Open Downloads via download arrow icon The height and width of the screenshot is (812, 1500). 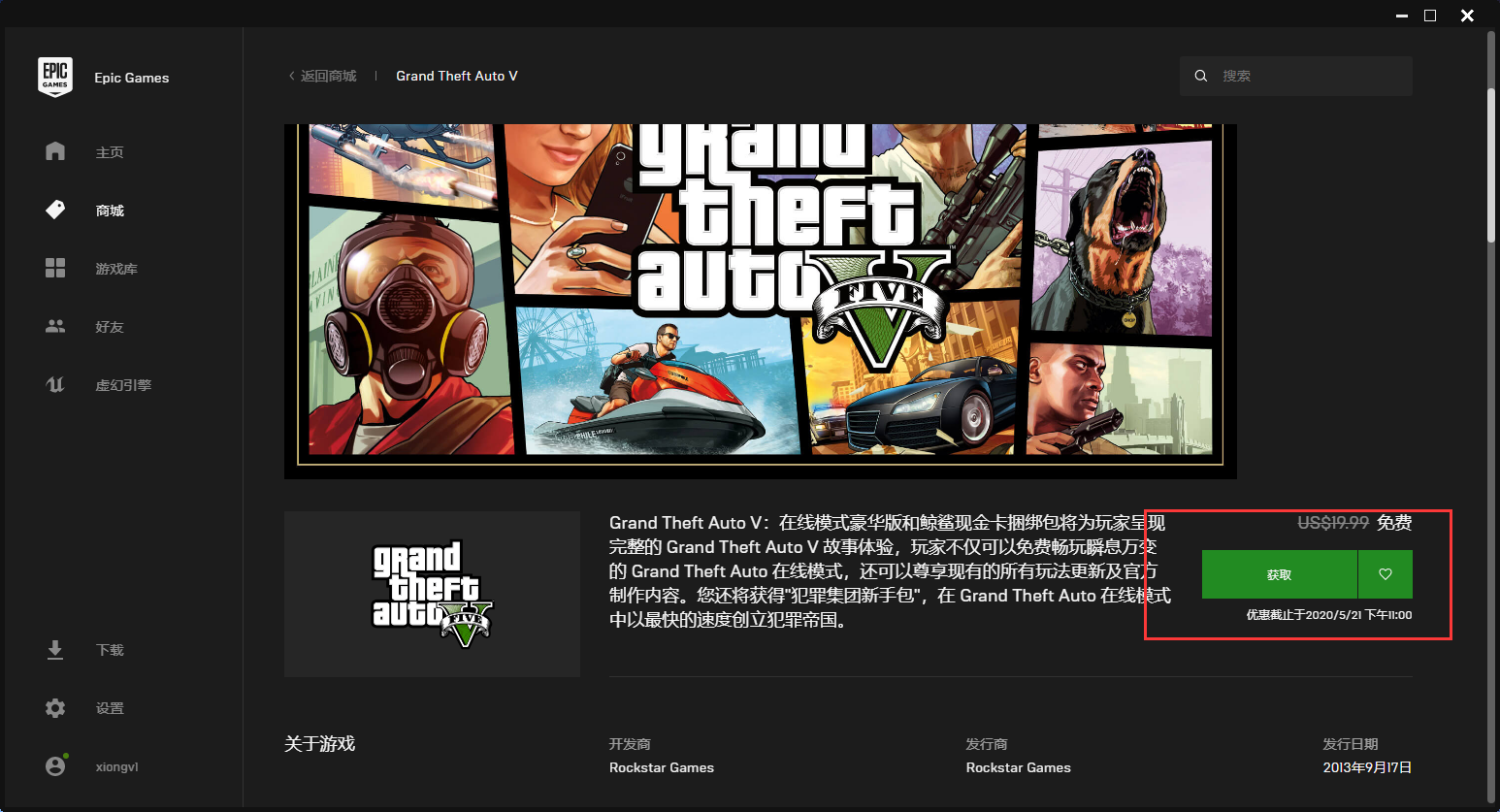(x=55, y=649)
